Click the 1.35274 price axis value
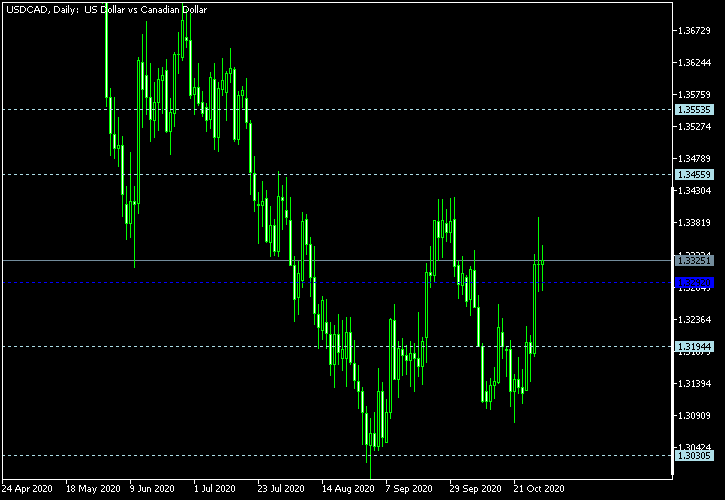 694,126
